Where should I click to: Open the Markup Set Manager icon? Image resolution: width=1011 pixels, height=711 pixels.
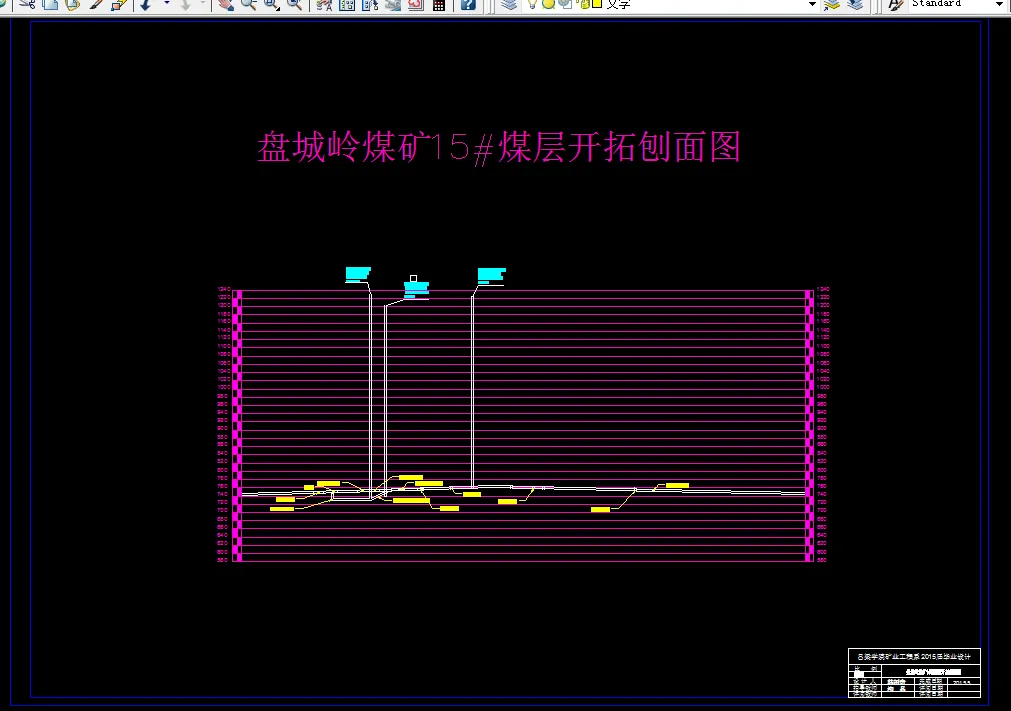click(416, 4)
